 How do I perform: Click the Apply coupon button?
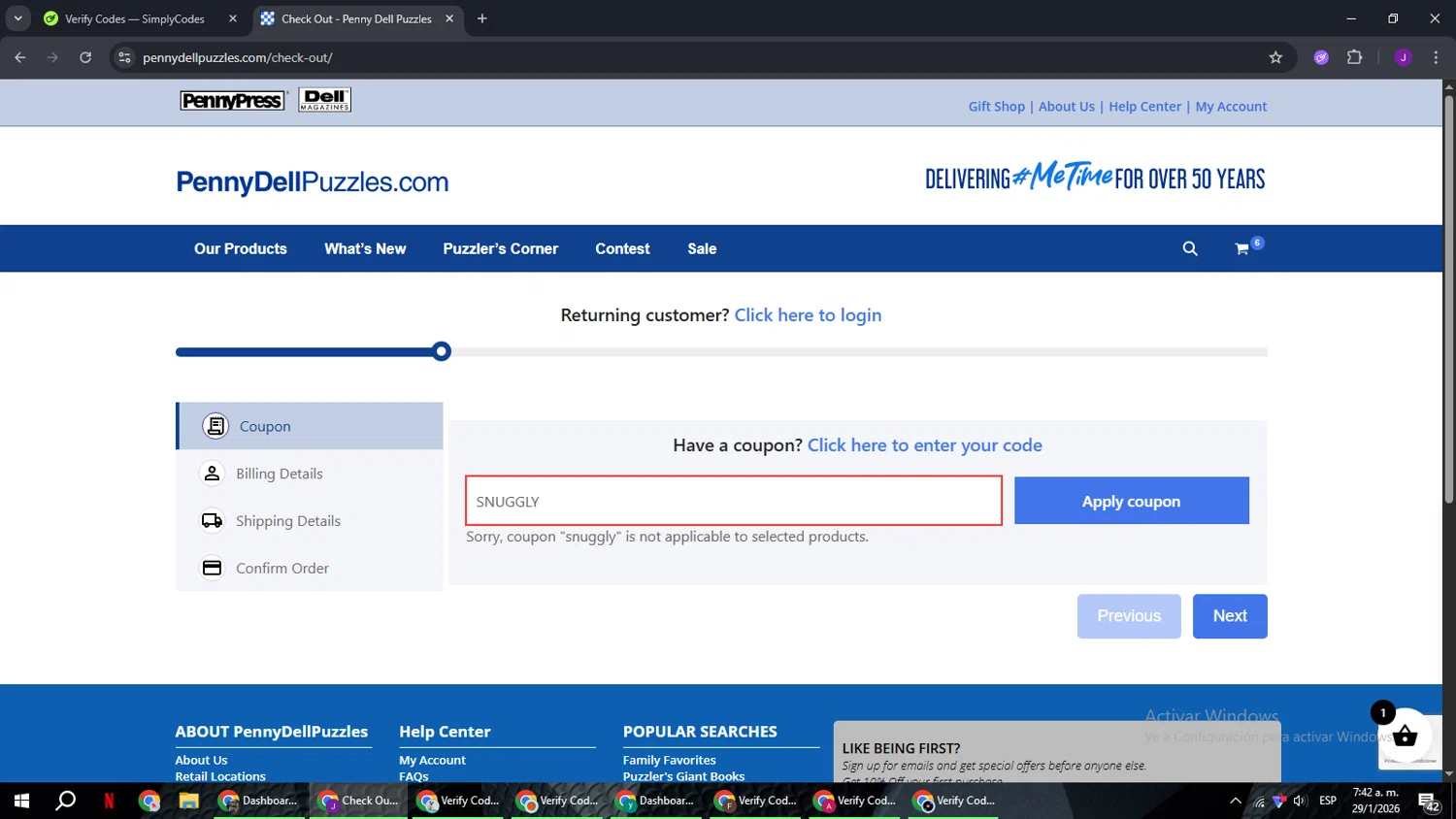point(1132,501)
